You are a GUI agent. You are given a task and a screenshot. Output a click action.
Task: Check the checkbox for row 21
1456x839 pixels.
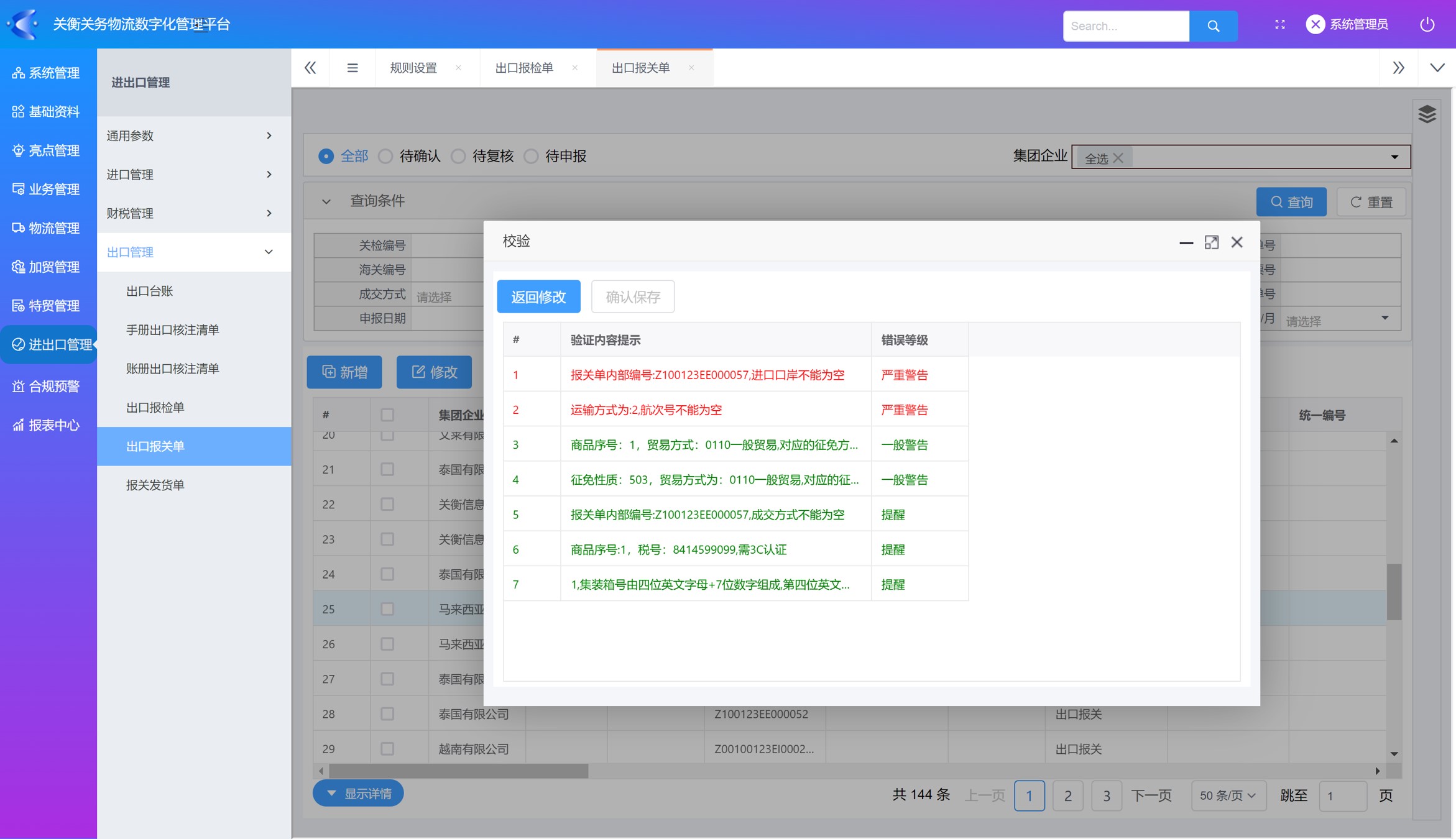pyautogui.click(x=387, y=469)
